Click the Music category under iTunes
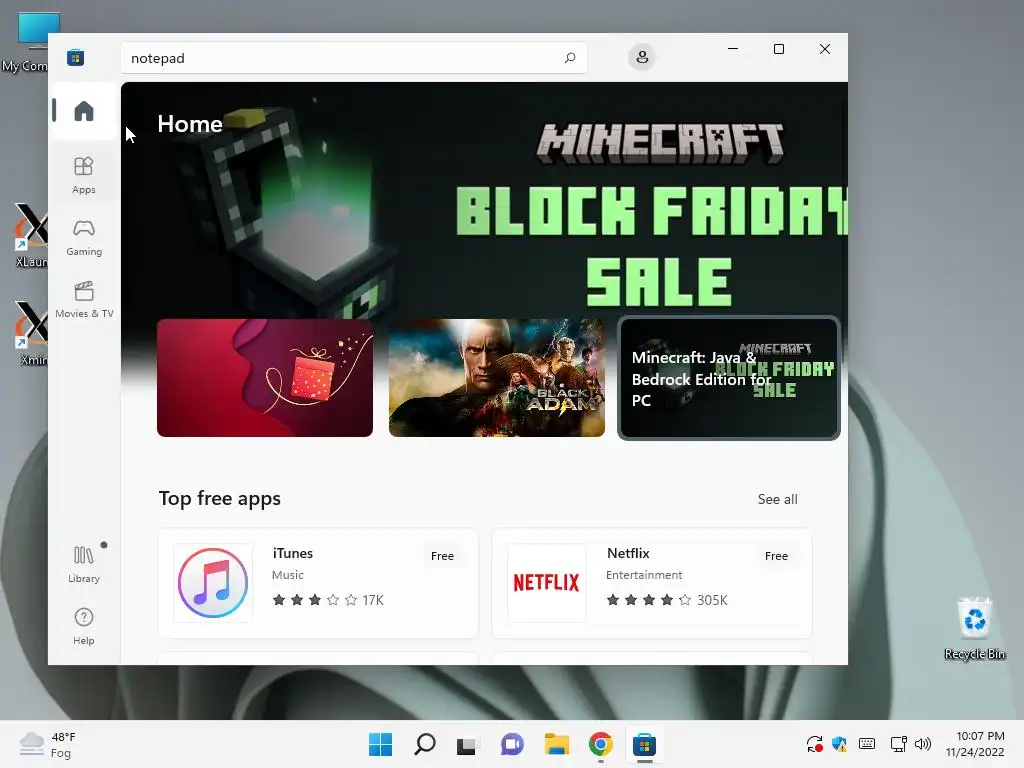 coord(288,575)
